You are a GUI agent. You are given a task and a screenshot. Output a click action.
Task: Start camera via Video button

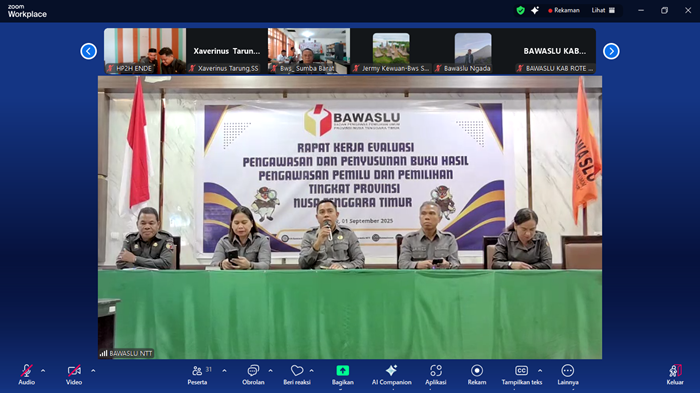click(74, 375)
